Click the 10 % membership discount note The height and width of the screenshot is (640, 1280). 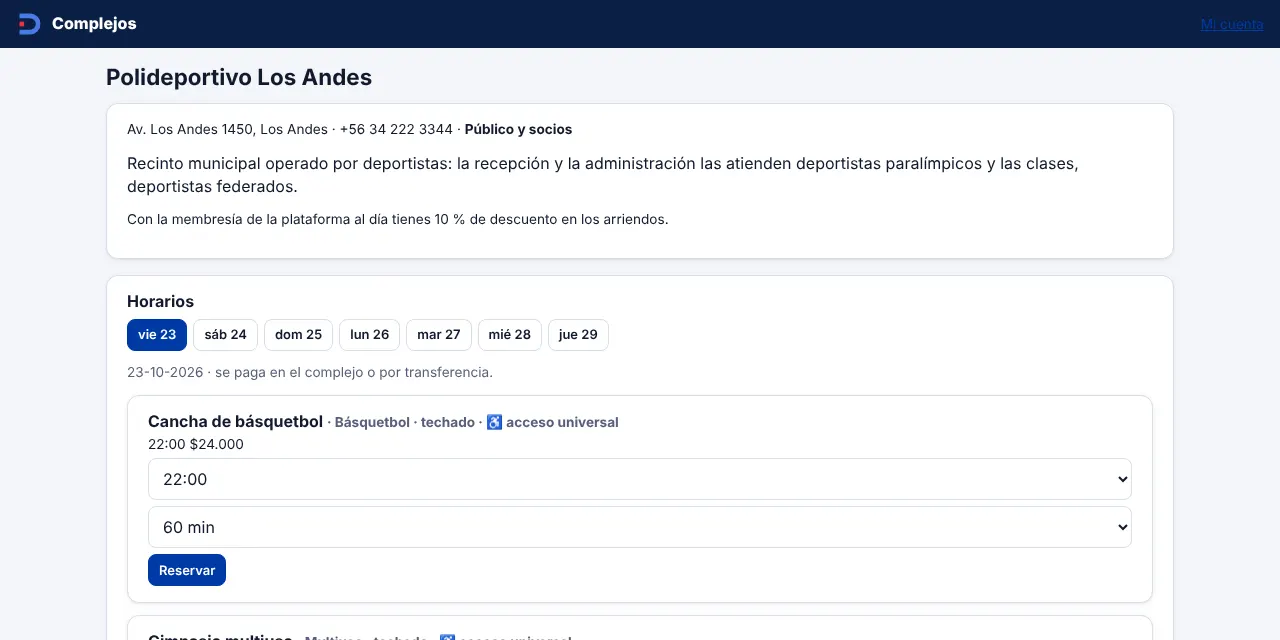(397, 219)
